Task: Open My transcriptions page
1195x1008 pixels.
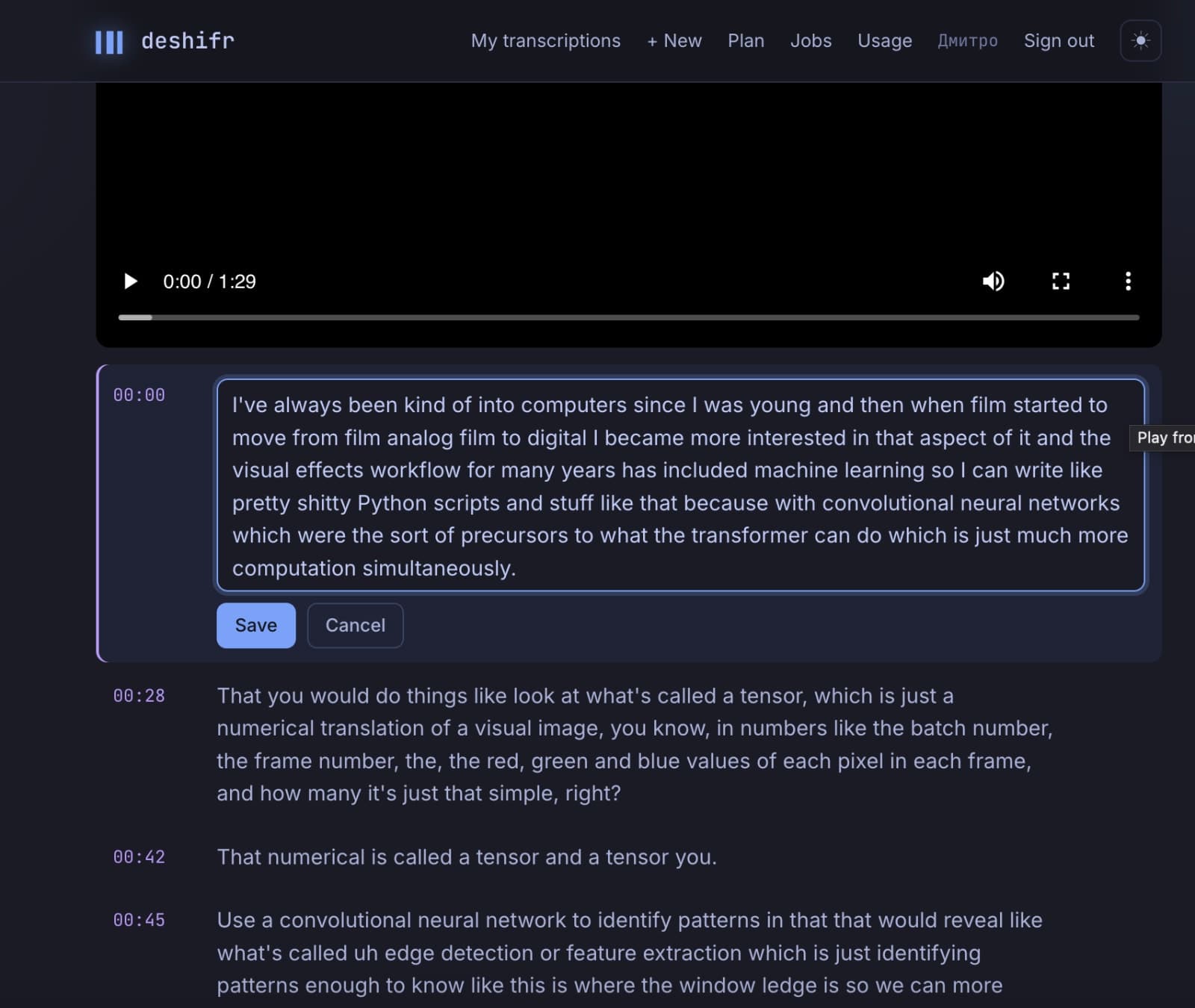Action: pos(545,40)
